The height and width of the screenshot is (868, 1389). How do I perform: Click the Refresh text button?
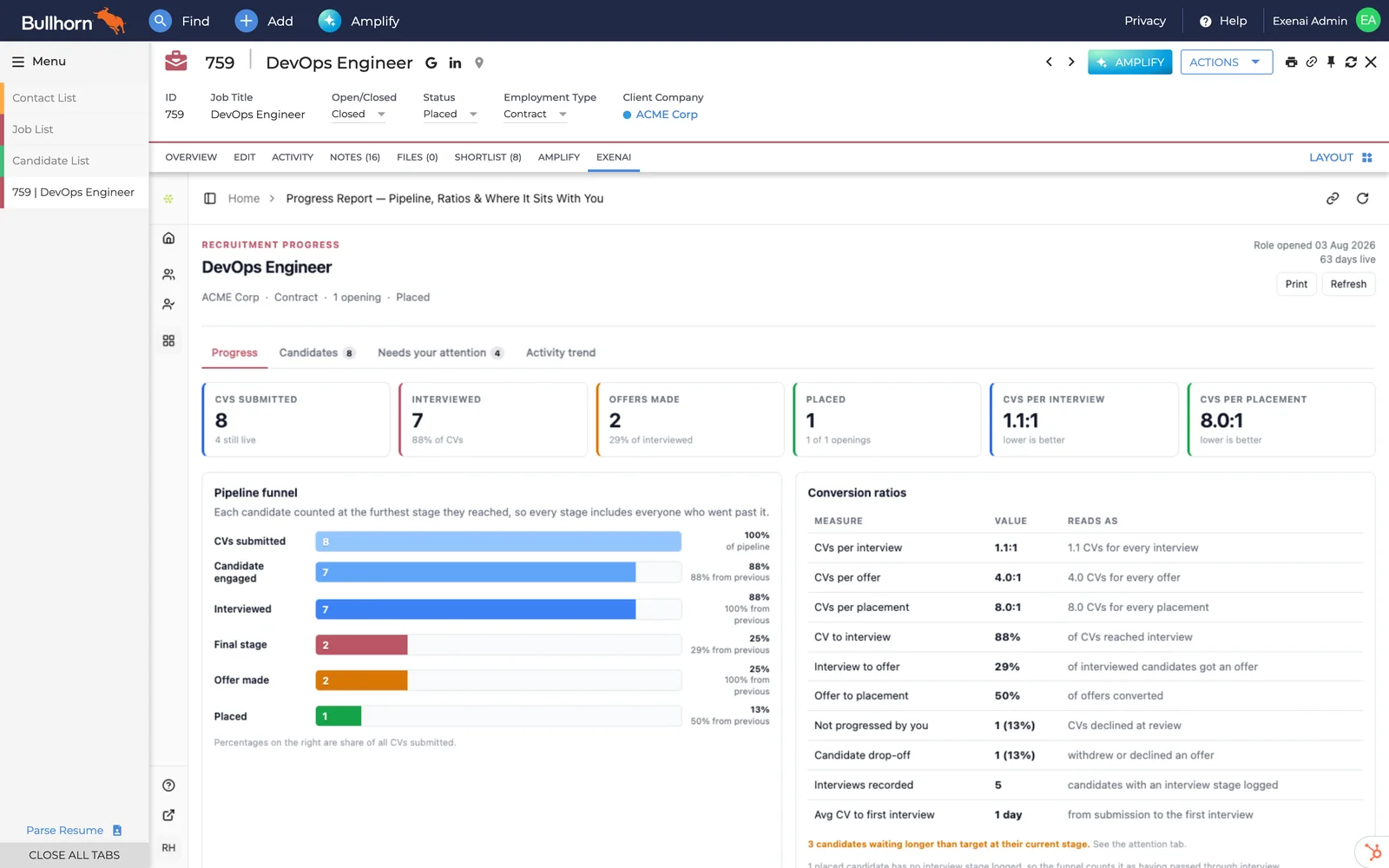(x=1348, y=285)
